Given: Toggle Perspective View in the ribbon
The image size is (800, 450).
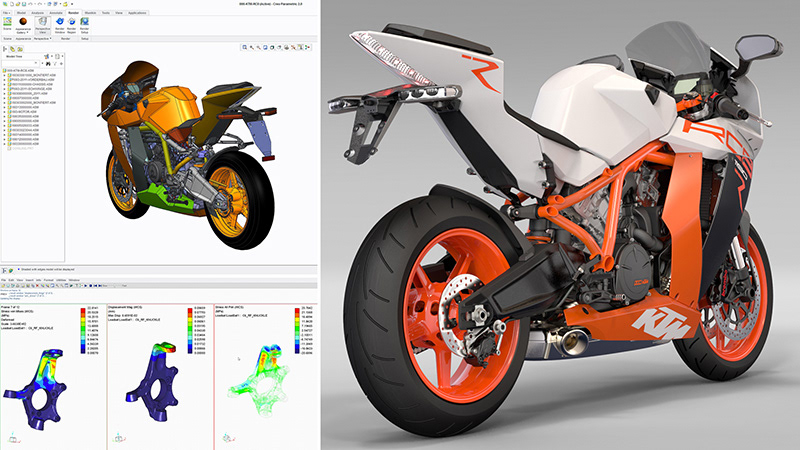Looking at the screenshot, I should (x=42, y=26).
